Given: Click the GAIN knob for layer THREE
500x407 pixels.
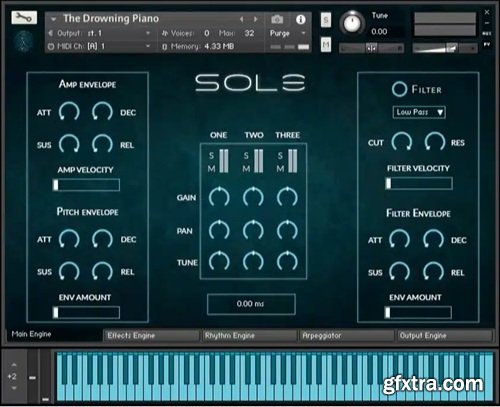Looking at the screenshot, I should [x=287, y=197].
